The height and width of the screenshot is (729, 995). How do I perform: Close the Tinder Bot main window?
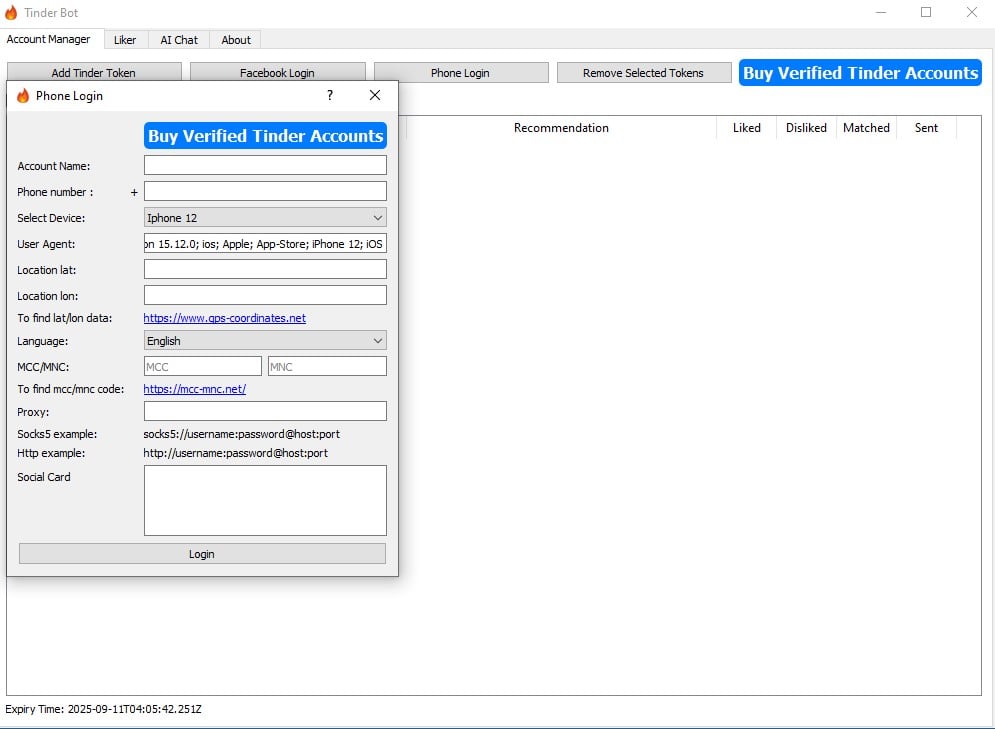point(972,12)
